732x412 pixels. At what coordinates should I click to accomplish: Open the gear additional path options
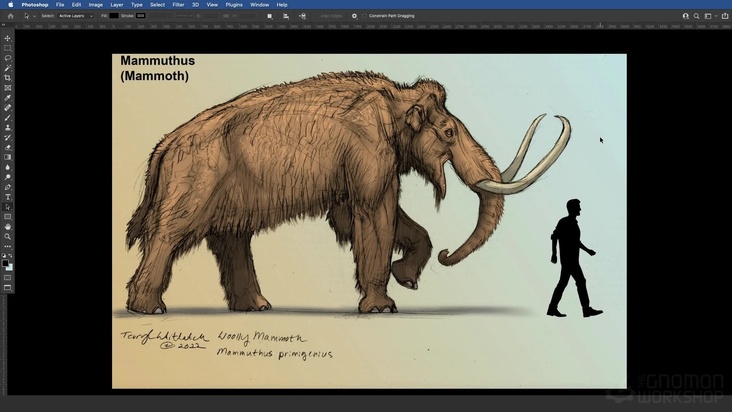click(354, 16)
